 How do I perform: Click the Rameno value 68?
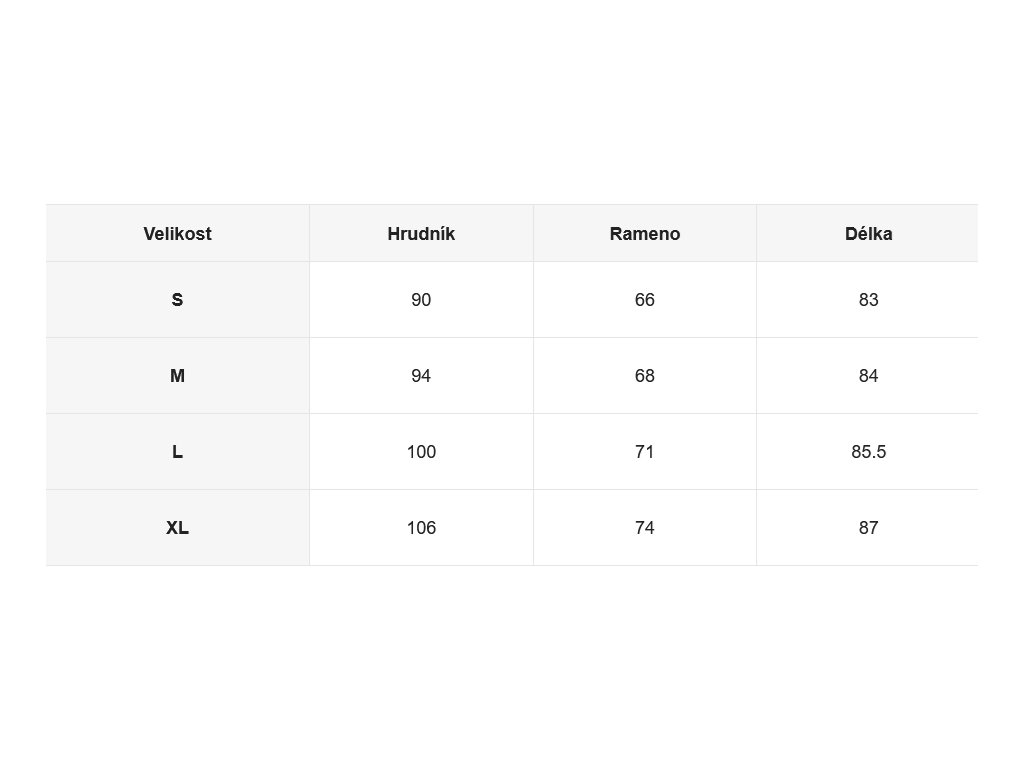(645, 376)
